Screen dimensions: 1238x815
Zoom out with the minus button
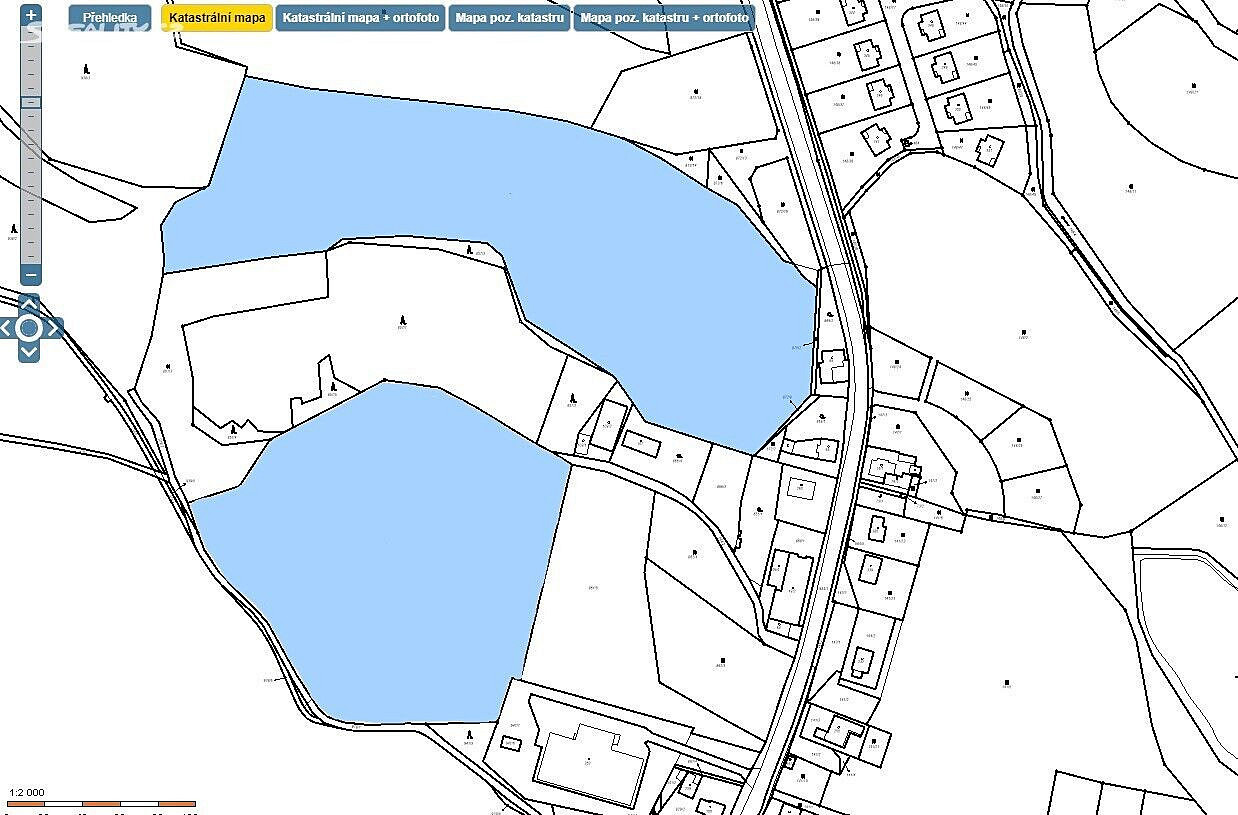point(31,274)
